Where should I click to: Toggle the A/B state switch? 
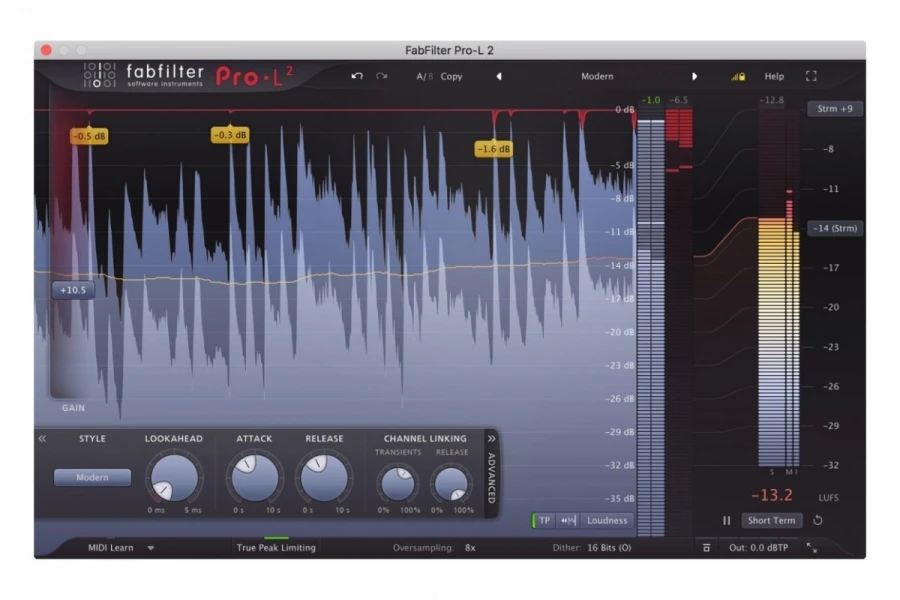pyautogui.click(x=425, y=76)
